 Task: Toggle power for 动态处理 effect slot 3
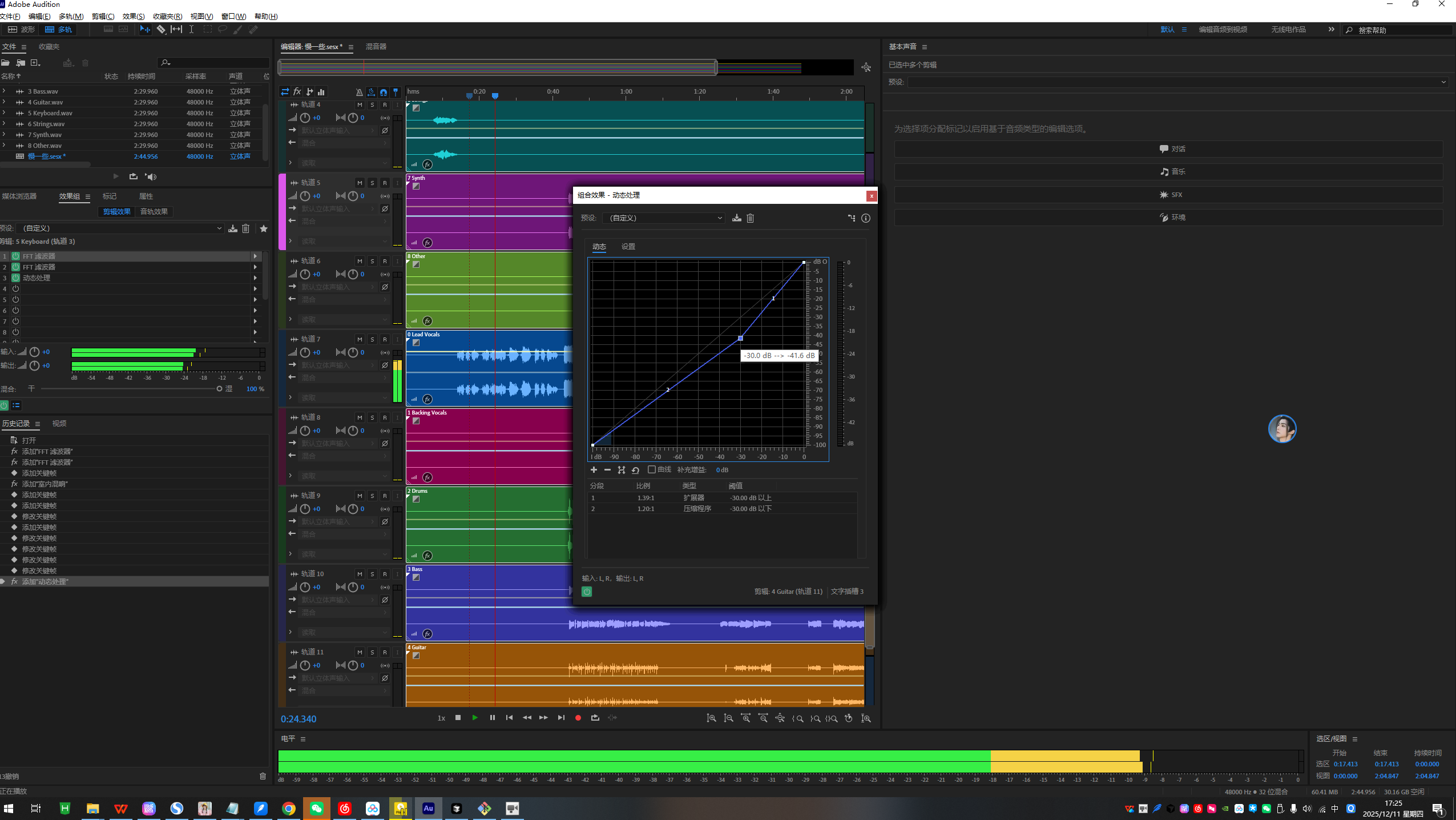coord(16,278)
